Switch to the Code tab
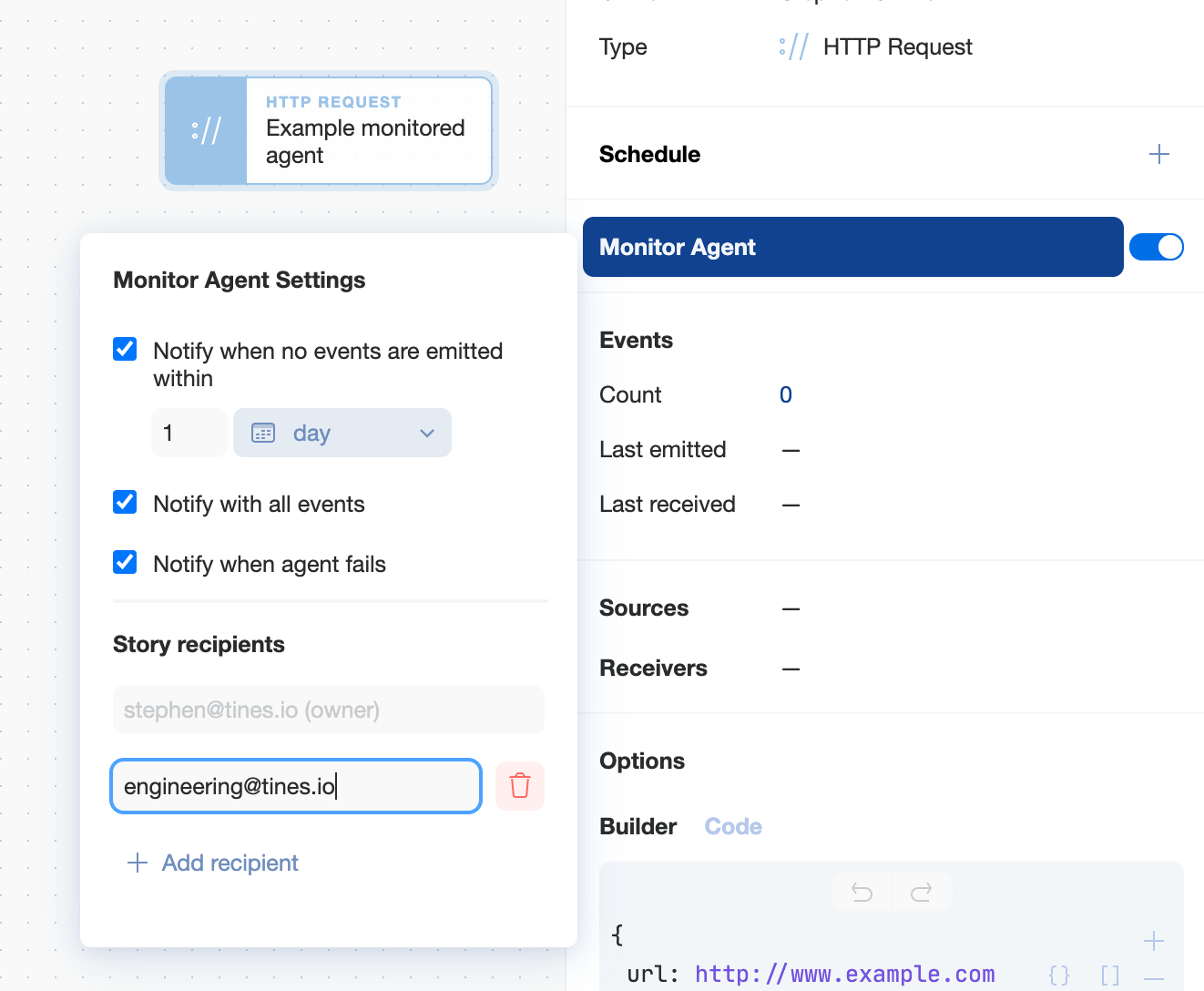Viewport: 1204px width, 991px height. click(x=733, y=826)
